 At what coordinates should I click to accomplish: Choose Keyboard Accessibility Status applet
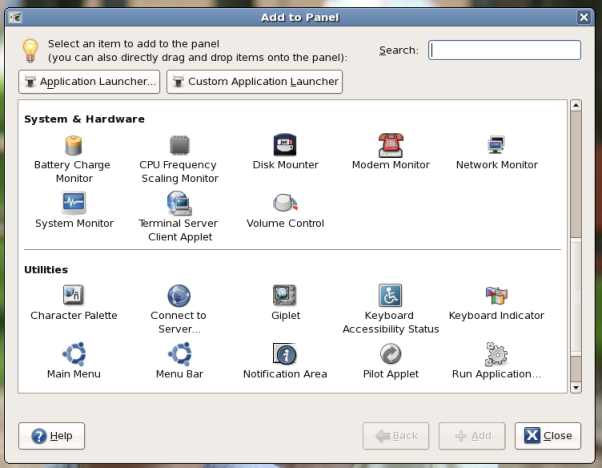[x=390, y=295]
